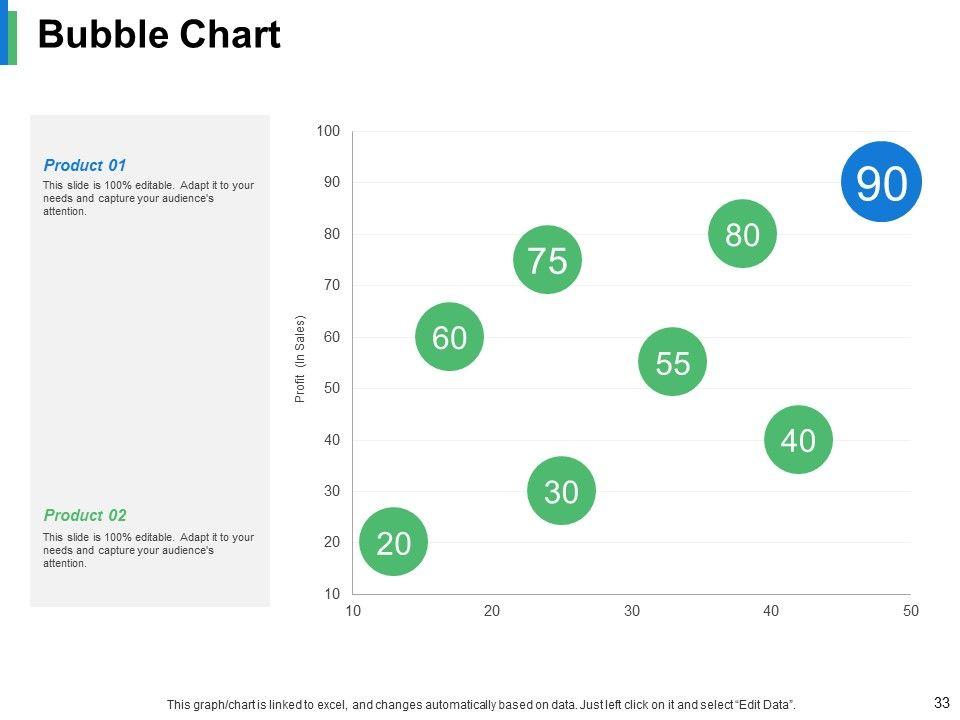
Task: Select the Profit (In Sales) axis title
Action: (x=299, y=359)
